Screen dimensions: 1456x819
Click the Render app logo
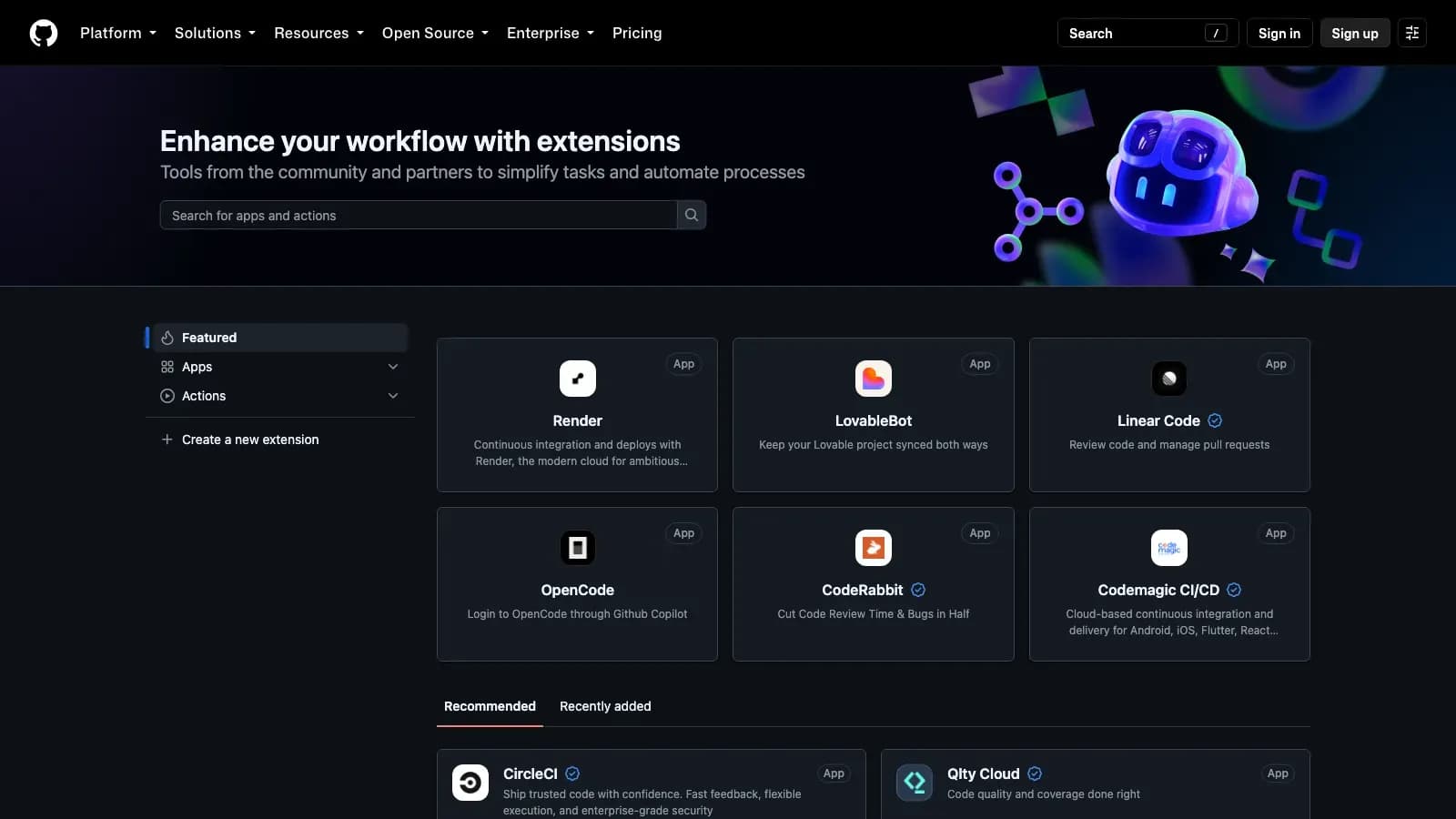[578, 379]
